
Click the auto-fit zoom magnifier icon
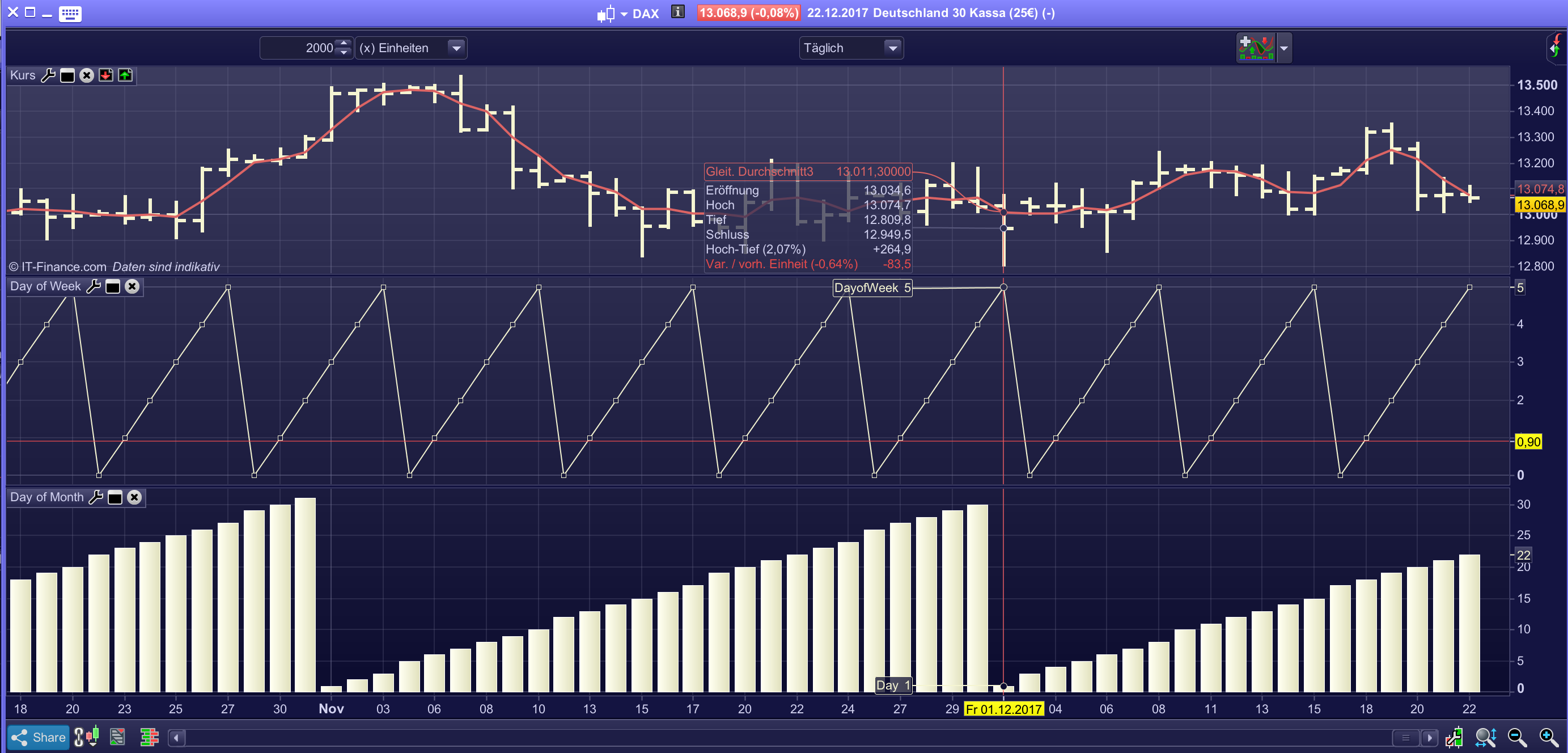coord(1485,737)
